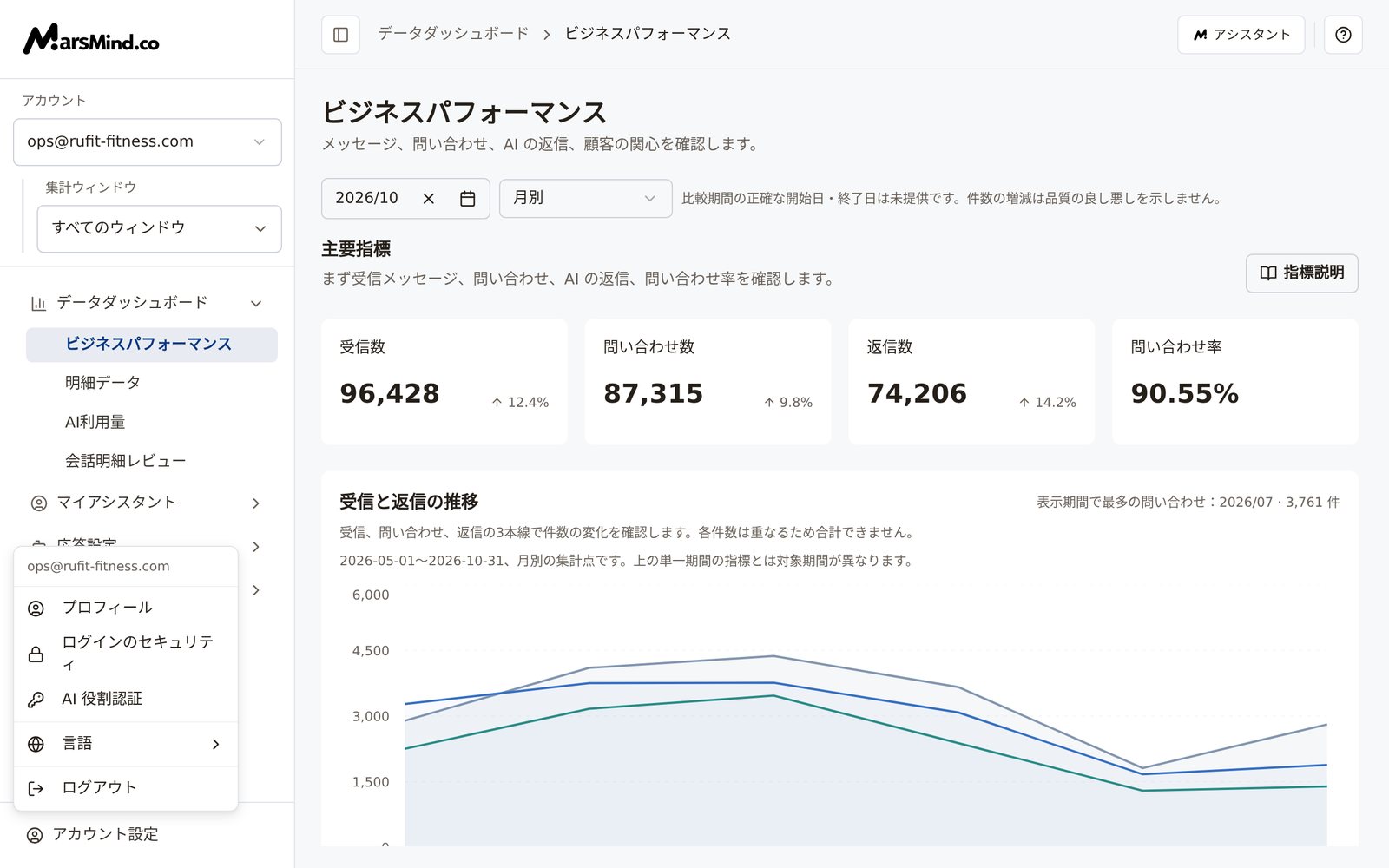Click データダッシュボード breadcrumb link
Screen dimensions: 1389x868
[453, 34]
